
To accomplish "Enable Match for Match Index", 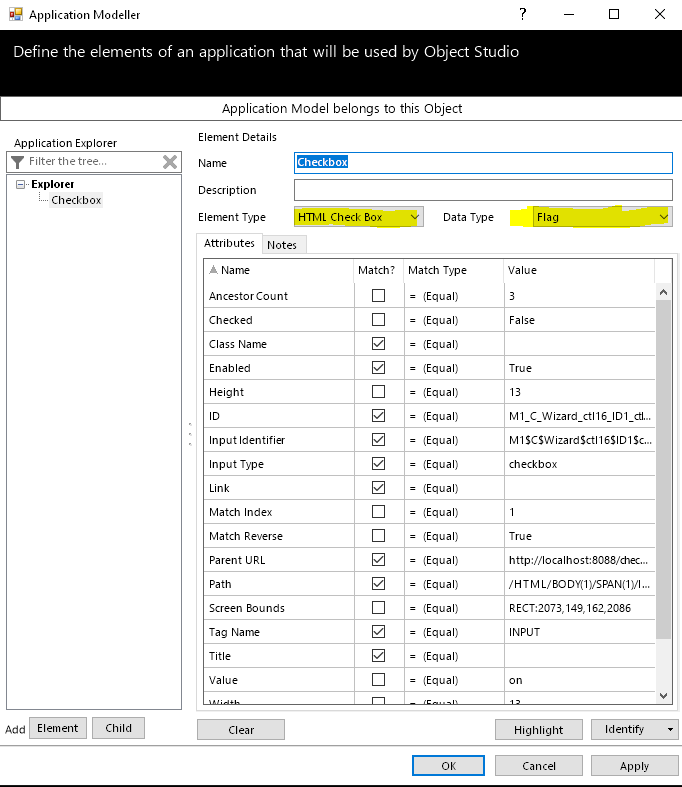I will pyautogui.click(x=378, y=511).
